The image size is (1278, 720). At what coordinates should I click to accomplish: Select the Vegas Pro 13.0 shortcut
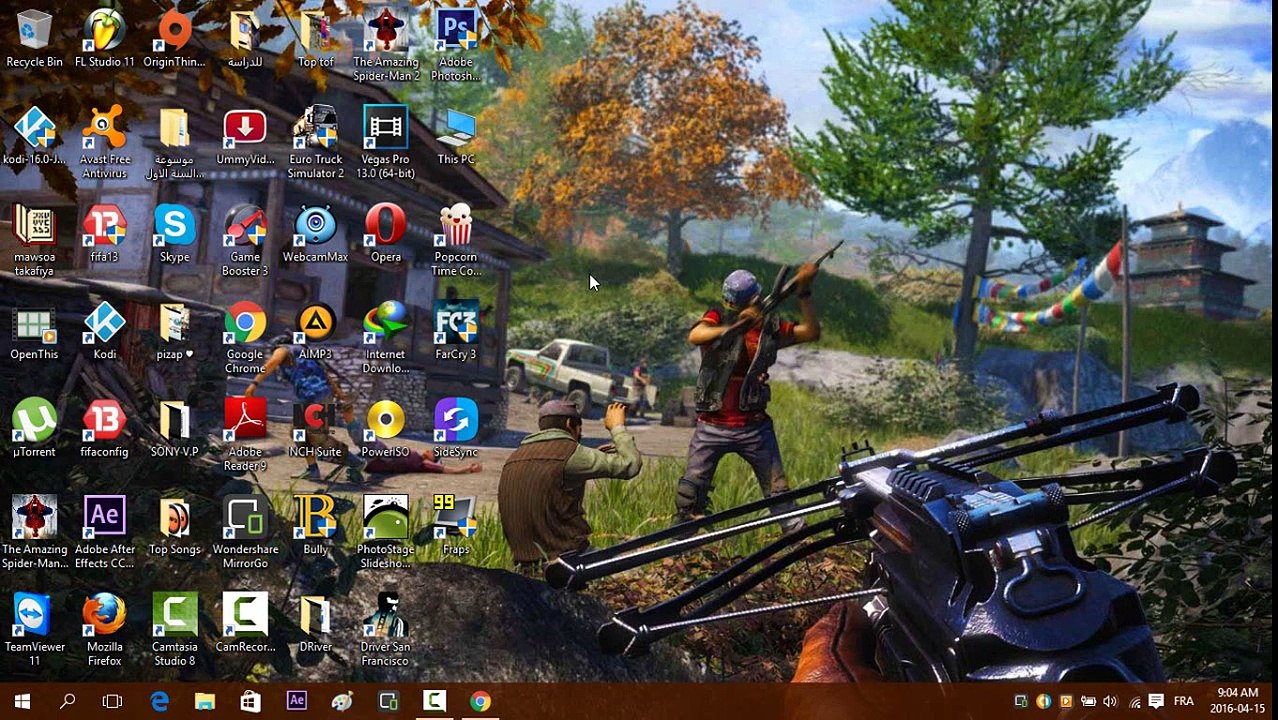385,144
